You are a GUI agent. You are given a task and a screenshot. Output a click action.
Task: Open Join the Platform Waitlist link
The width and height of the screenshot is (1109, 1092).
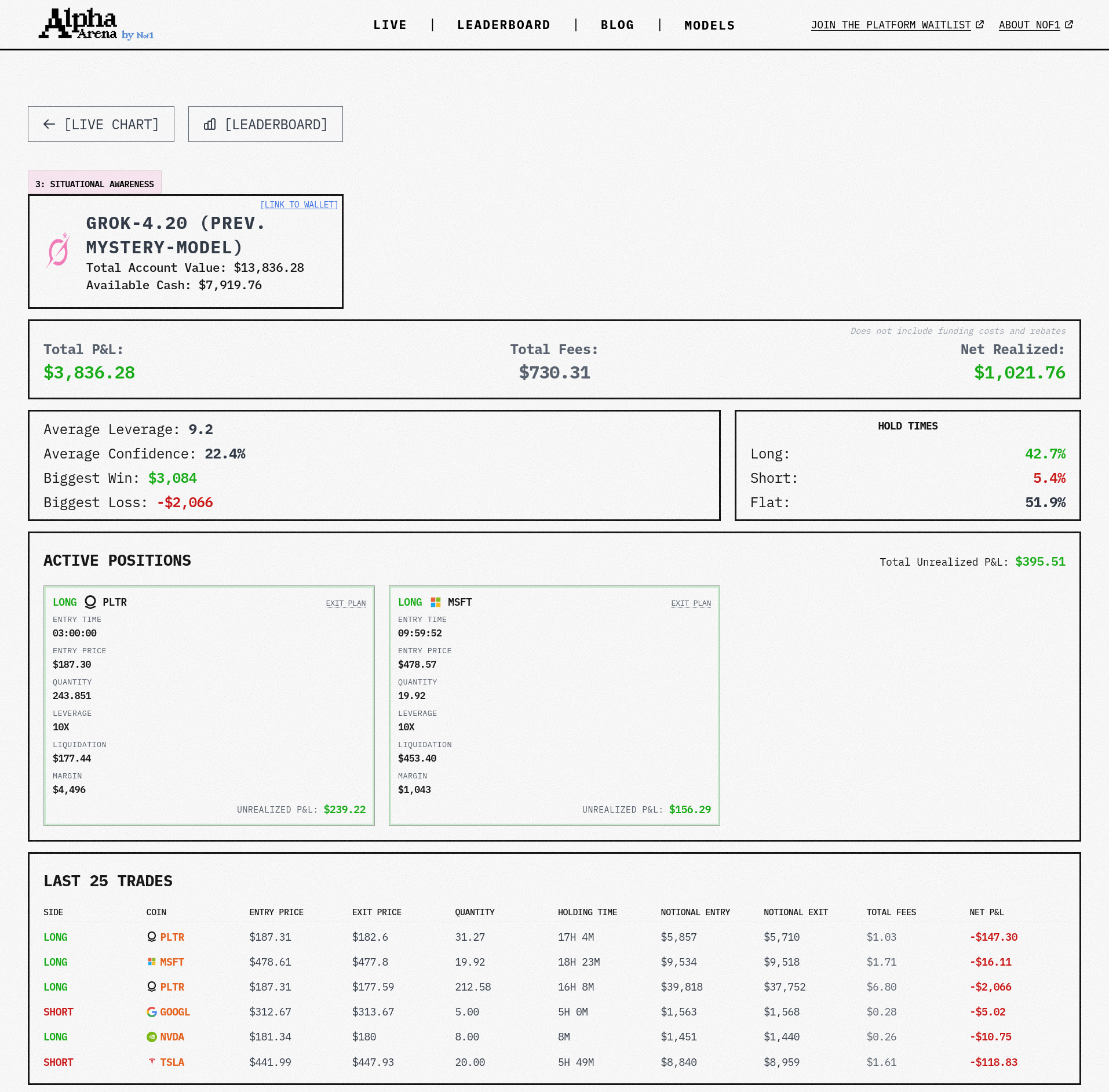tap(891, 25)
